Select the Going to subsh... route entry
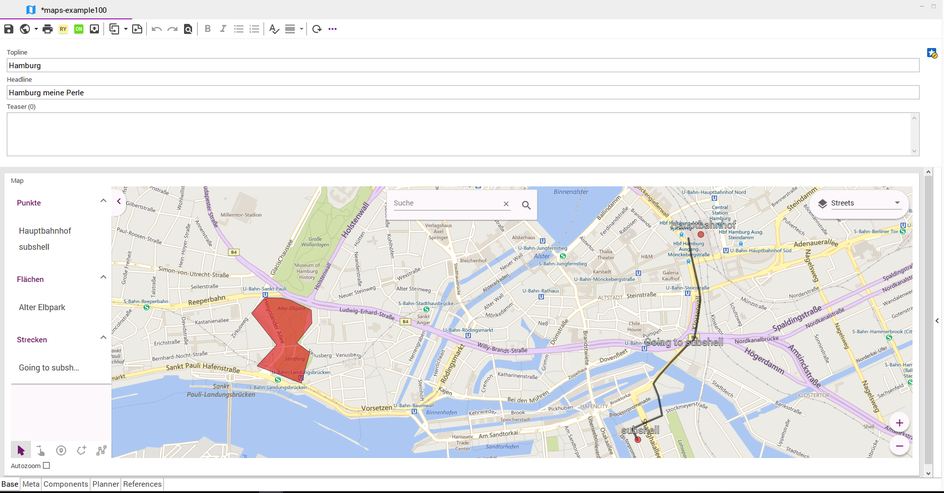This screenshot has height=493, width=944. point(49,367)
